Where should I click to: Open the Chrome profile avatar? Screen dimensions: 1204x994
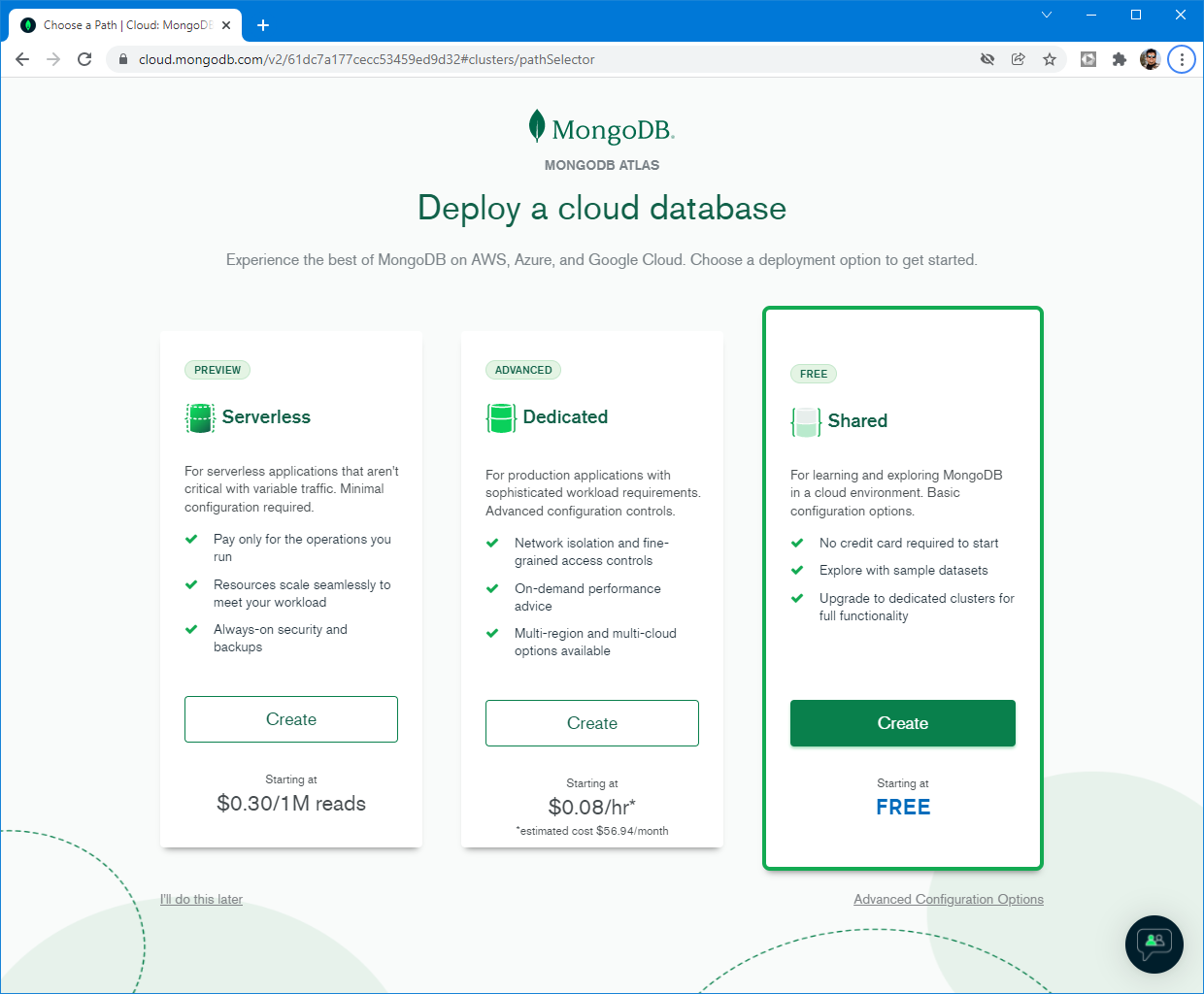tap(1151, 59)
